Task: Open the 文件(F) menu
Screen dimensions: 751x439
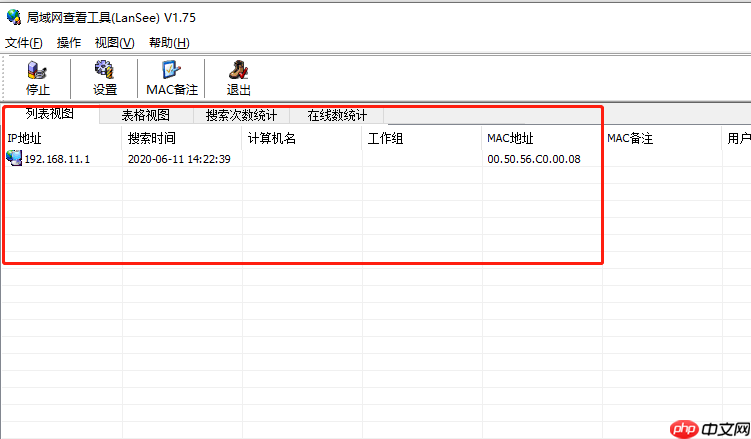Action: point(24,43)
